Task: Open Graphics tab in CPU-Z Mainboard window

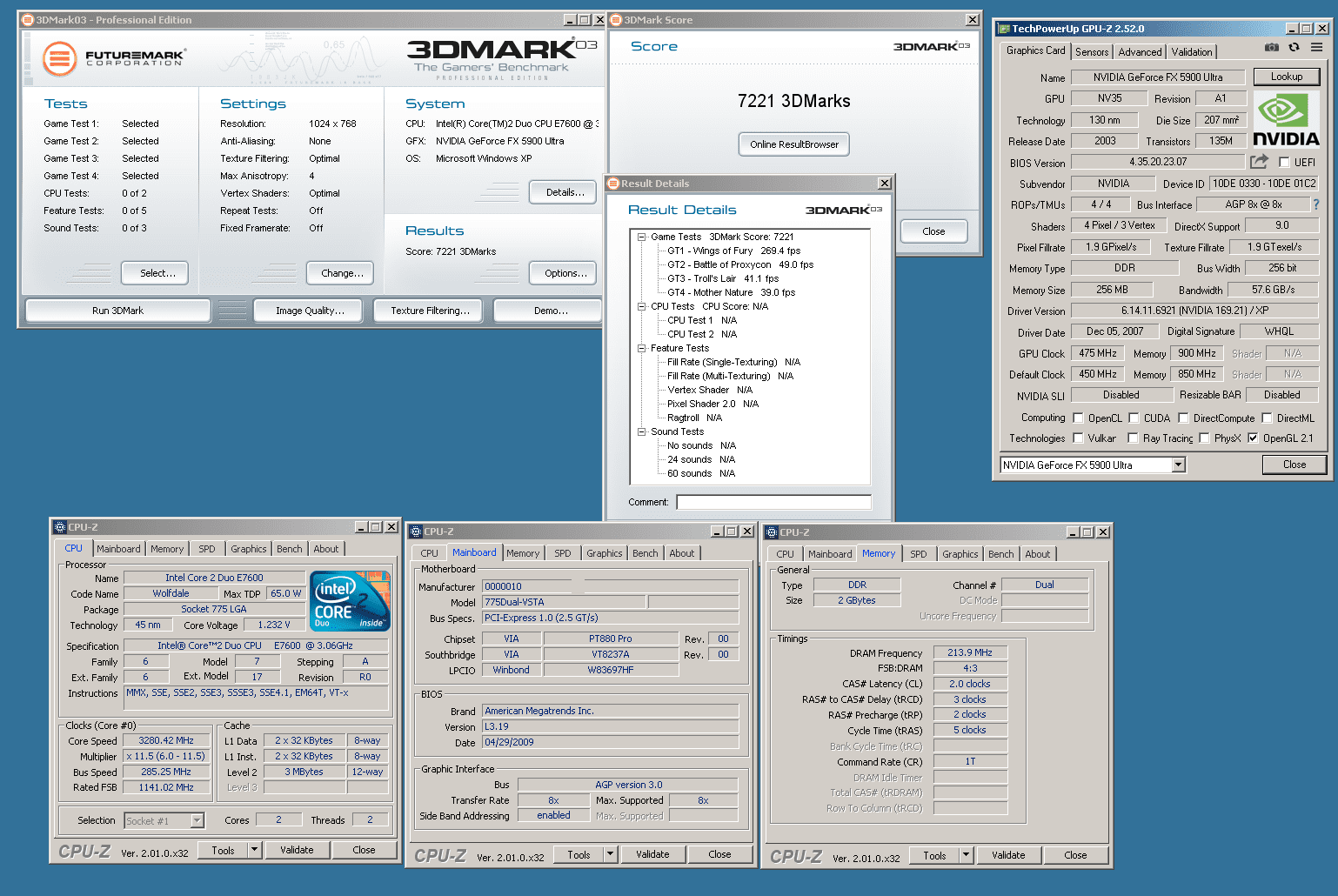Action: click(604, 553)
